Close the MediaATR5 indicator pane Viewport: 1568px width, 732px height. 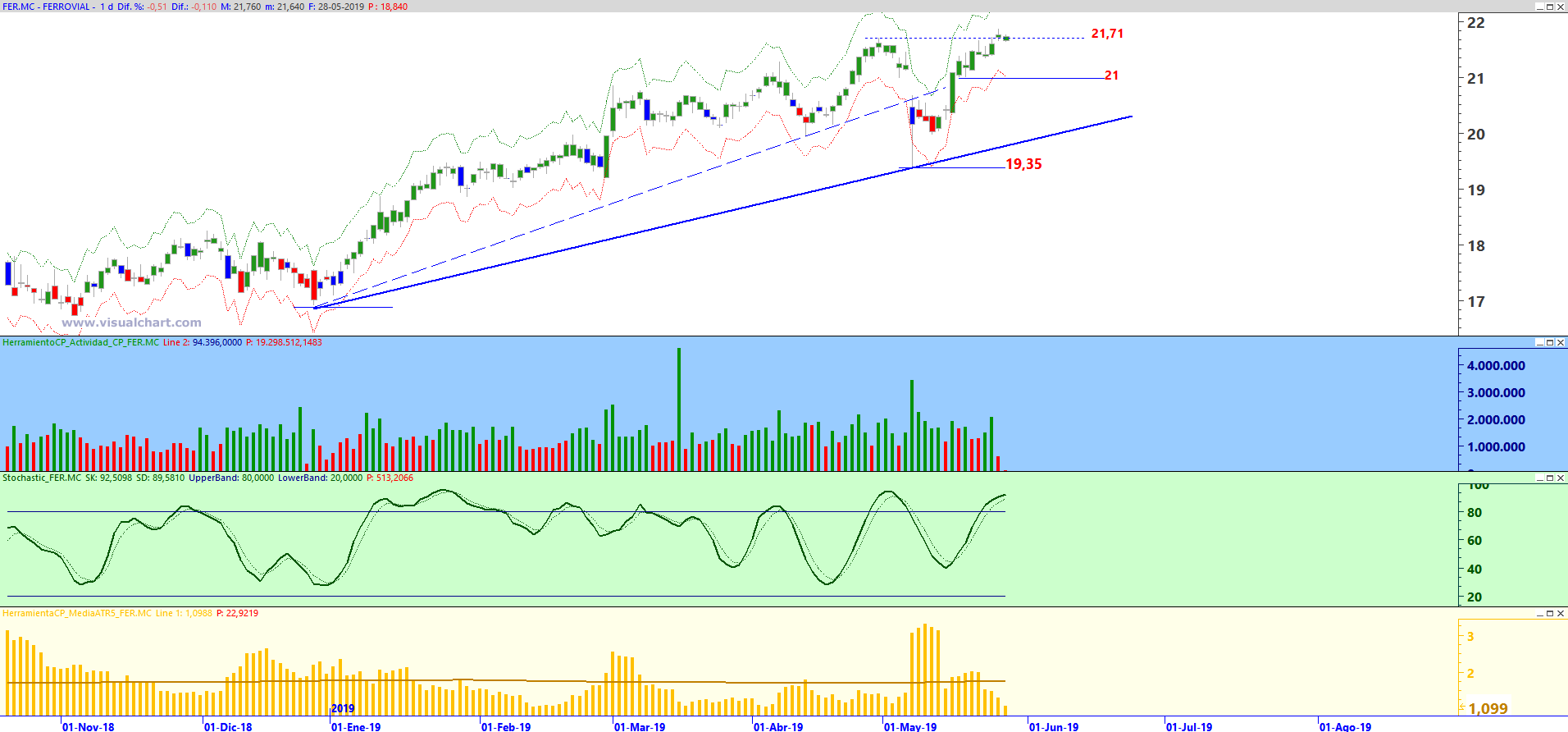click(1561, 613)
